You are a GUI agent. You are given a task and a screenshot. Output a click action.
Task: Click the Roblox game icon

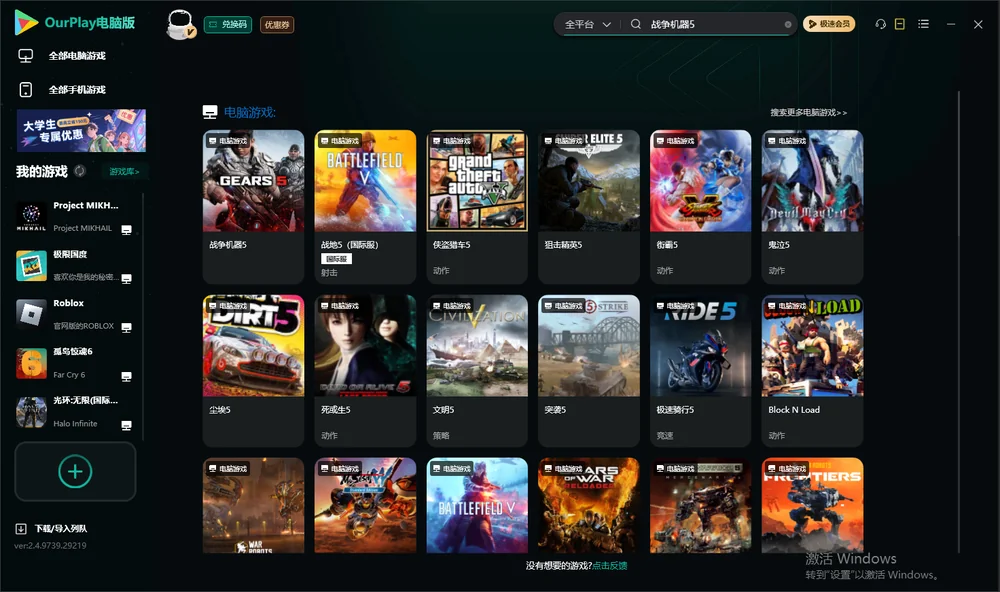[x=31, y=314]
